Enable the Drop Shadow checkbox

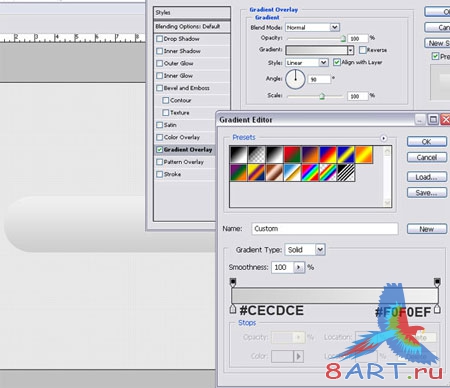(159, 39)
